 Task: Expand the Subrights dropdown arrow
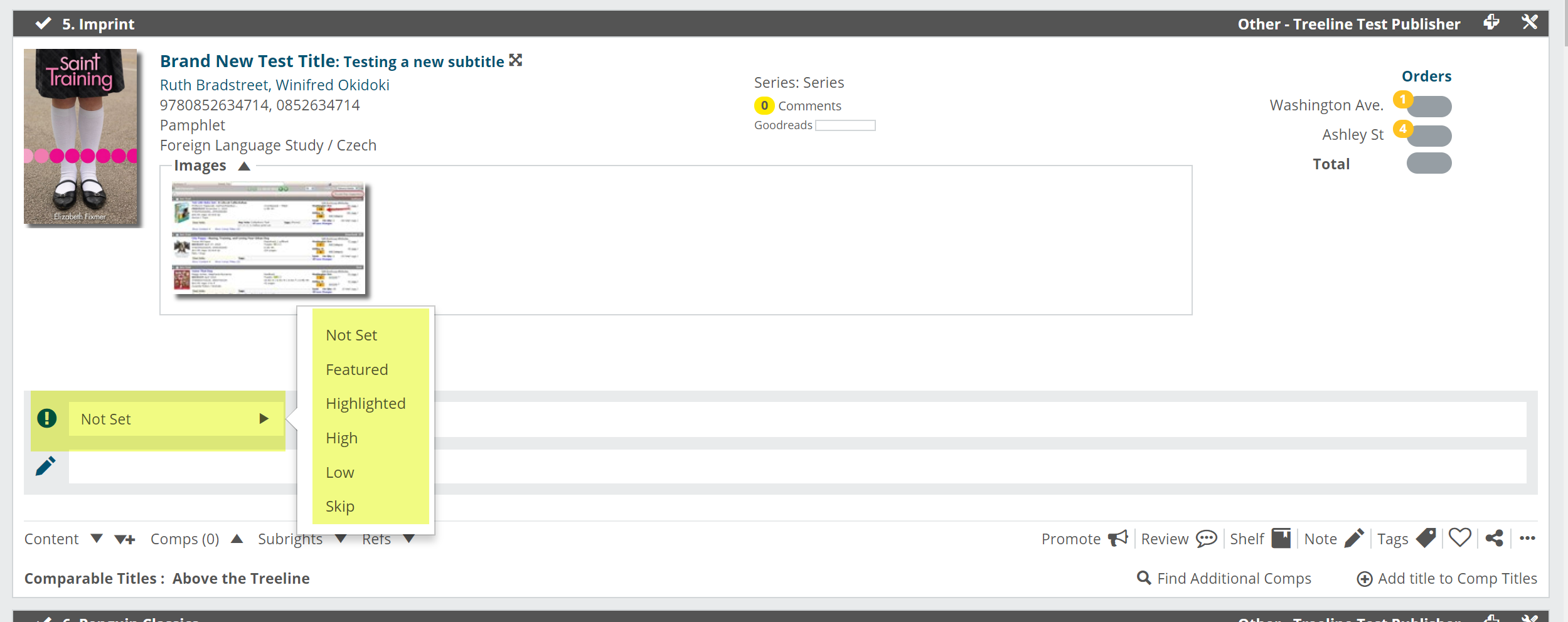341,539
